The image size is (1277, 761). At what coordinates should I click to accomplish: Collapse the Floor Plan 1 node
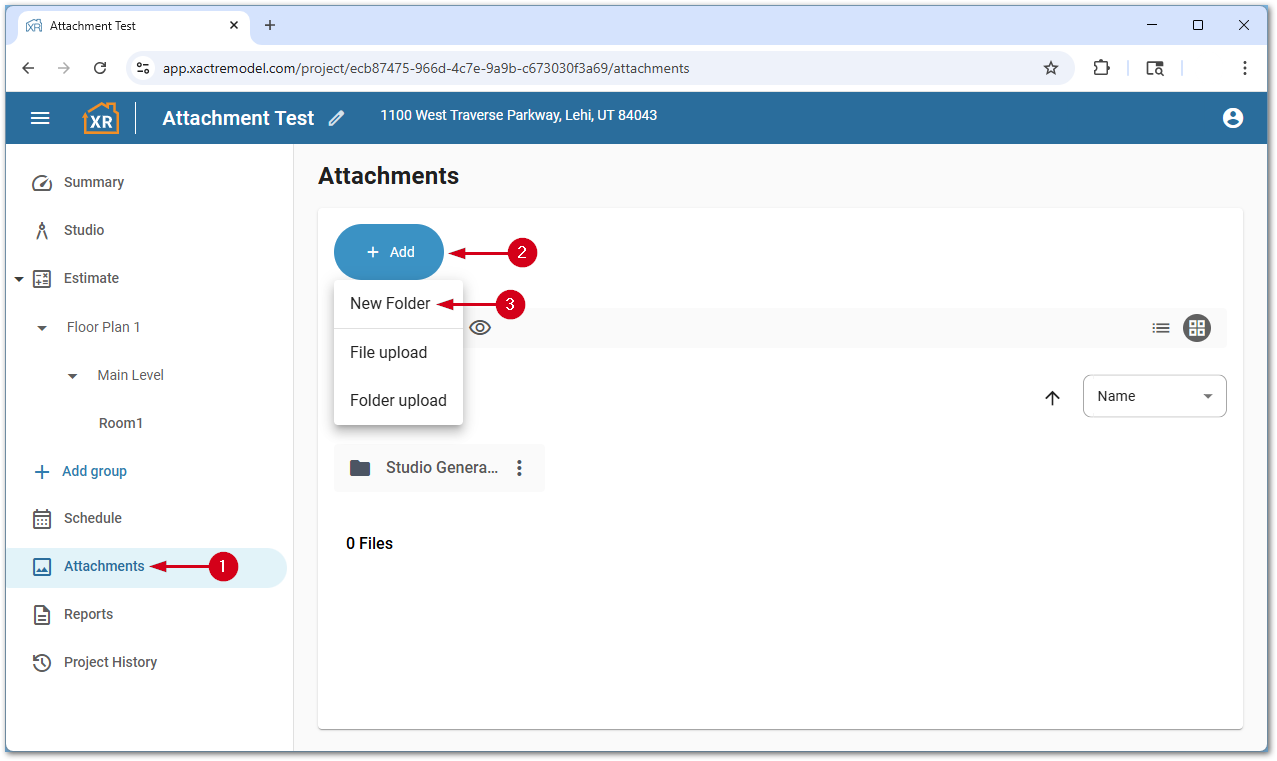point(42,328)
